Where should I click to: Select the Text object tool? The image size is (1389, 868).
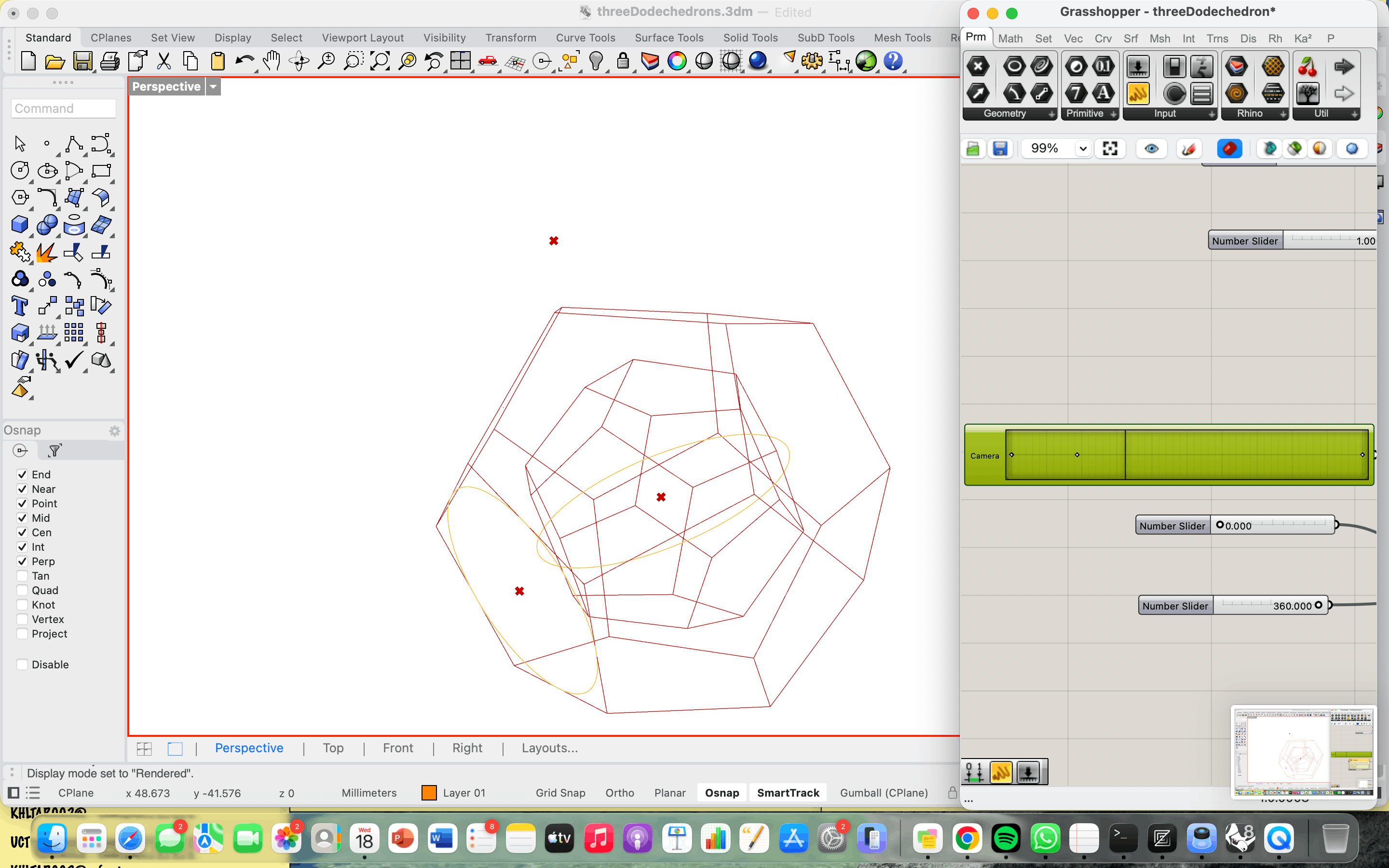click(20, 306)
